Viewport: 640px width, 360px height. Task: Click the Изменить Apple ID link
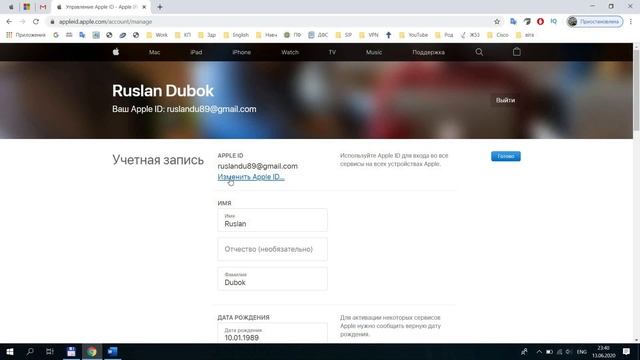251,177
